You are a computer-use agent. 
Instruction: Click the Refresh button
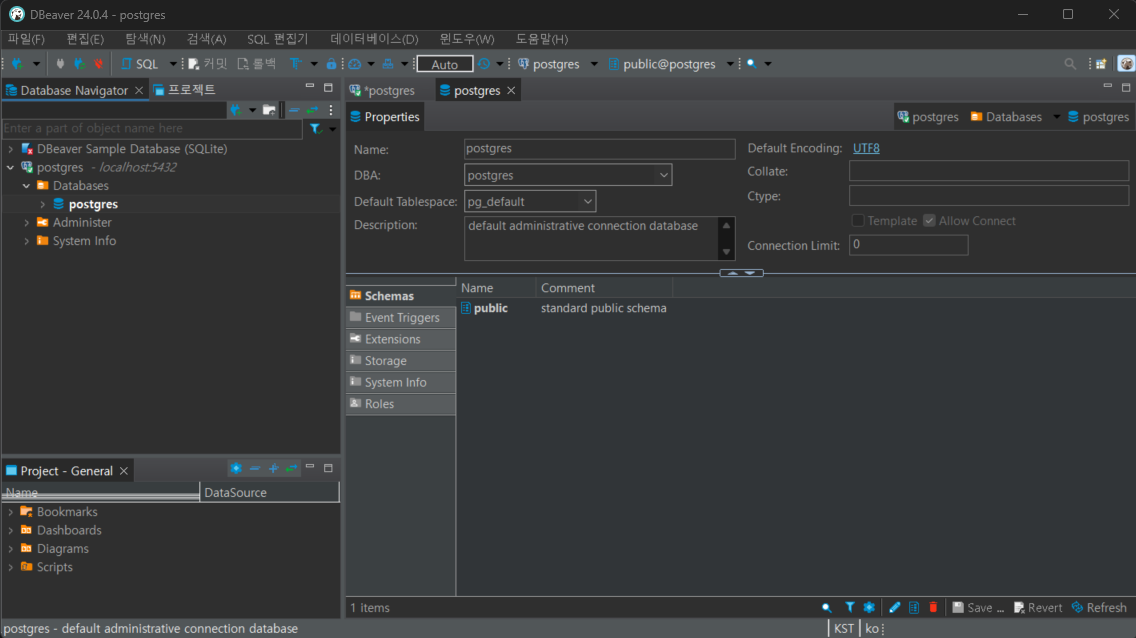[x=1099, y=608]
